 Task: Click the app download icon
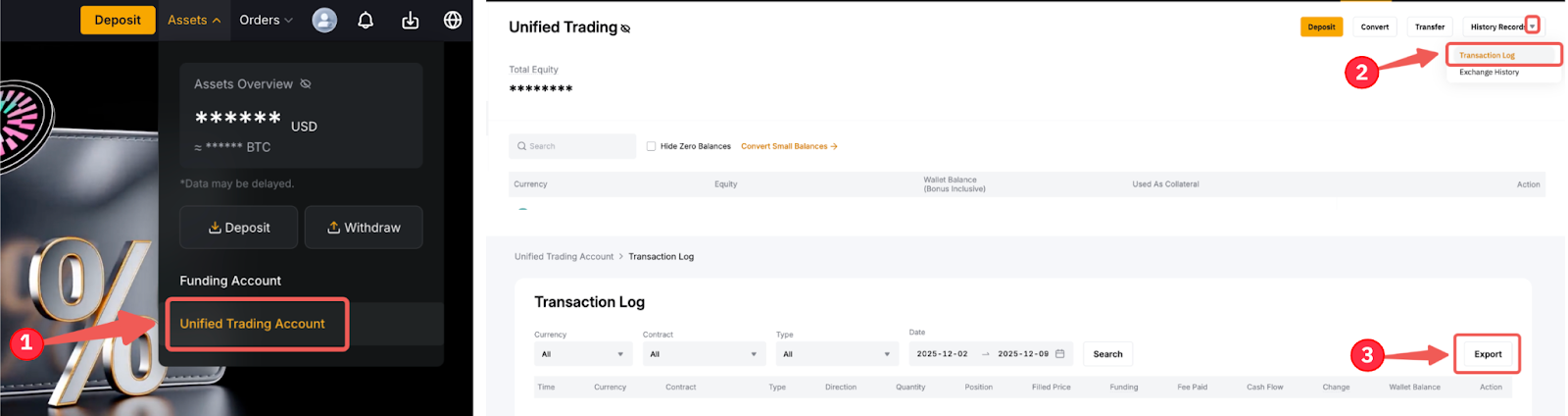pyautogui.click(x=410, y=20)
